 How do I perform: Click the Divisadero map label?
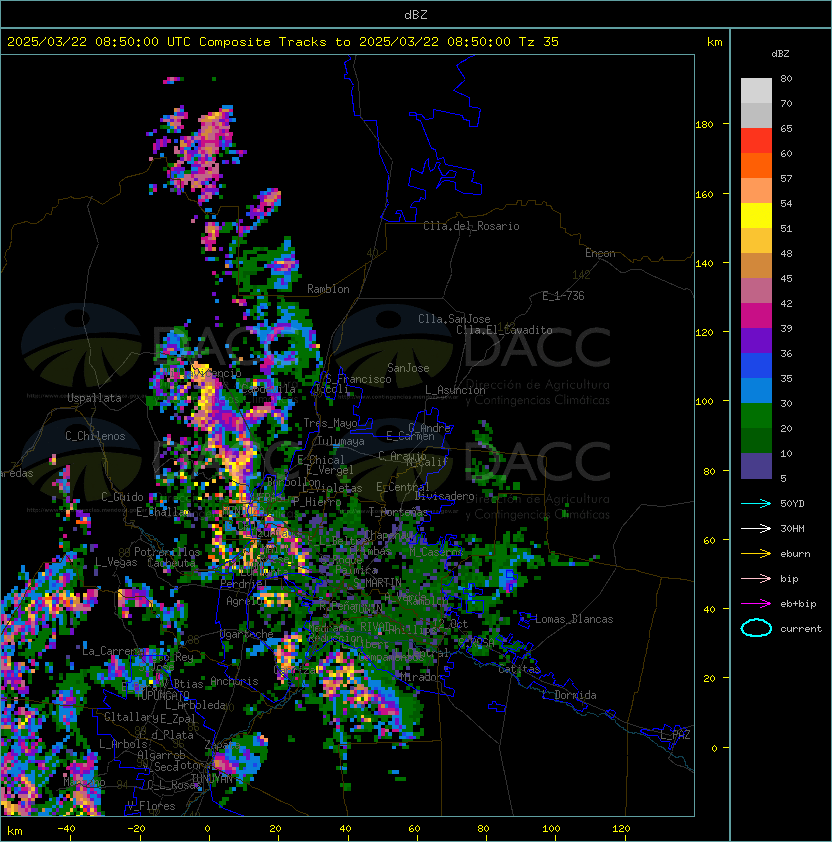coord(444,496)
